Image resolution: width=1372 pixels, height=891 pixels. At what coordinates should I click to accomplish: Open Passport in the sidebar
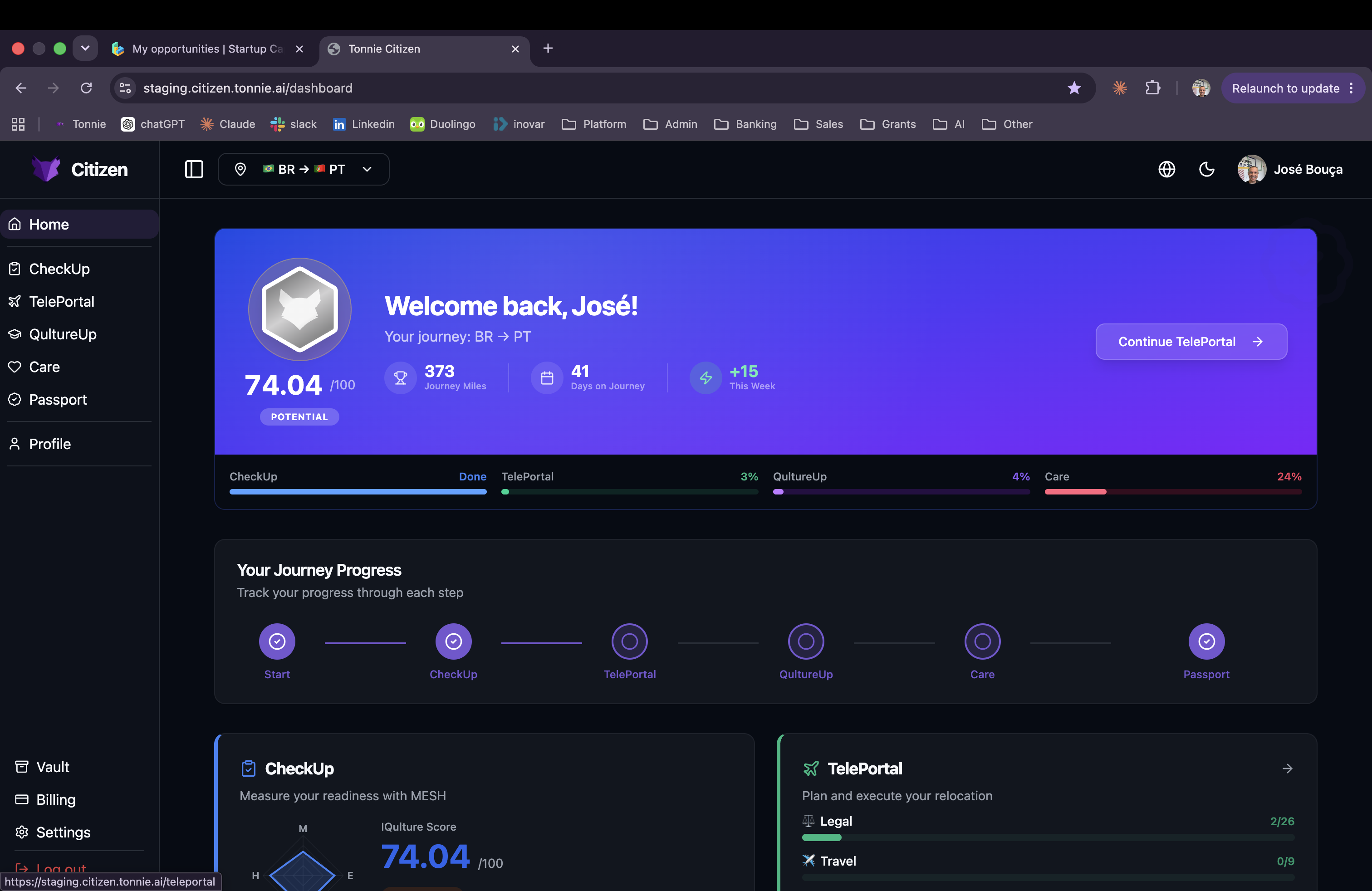pyautogui.click(x=79, y=399)
